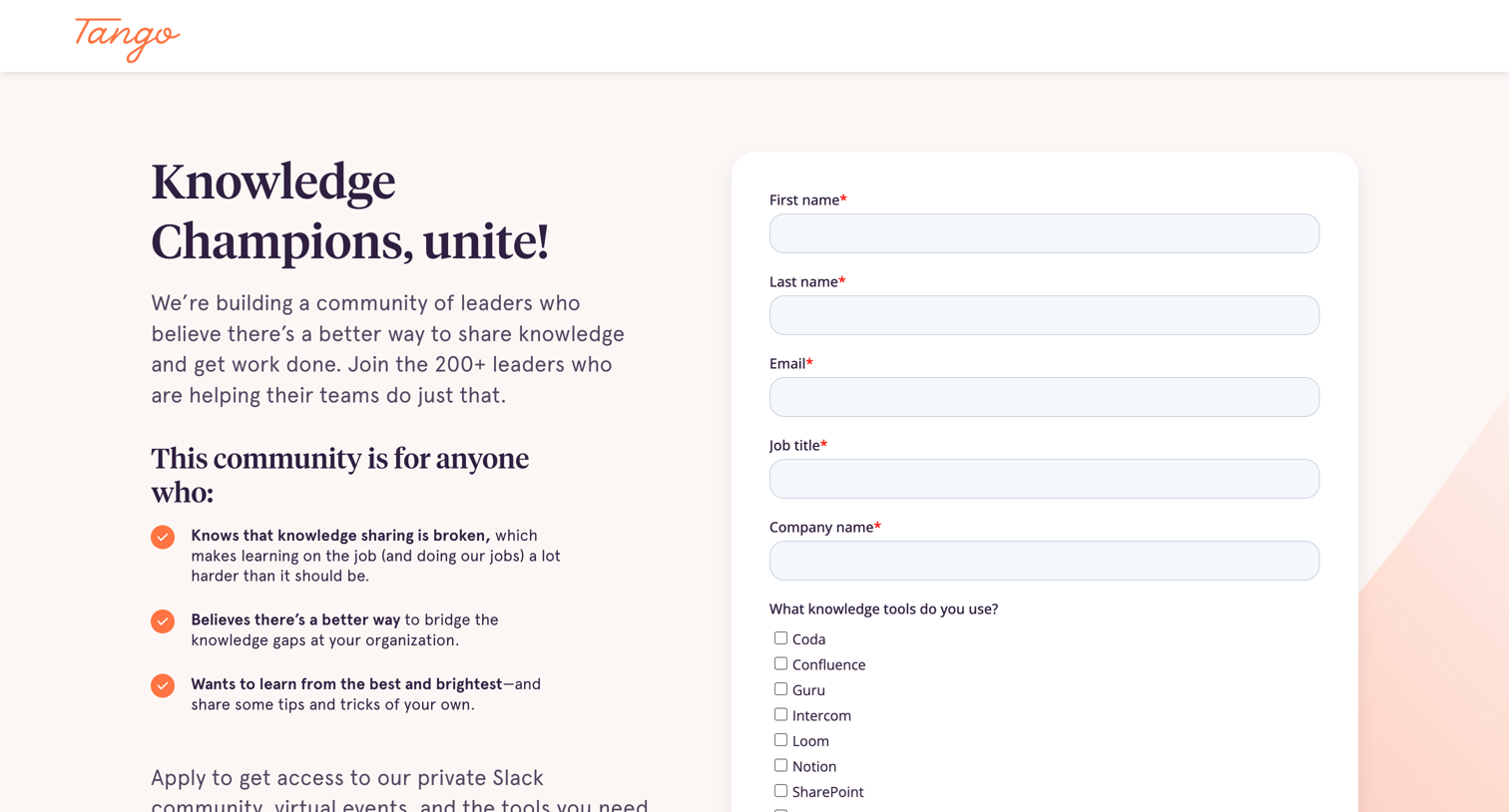Click the checkmark icon beside knowledge sharing is broken
The height and width of the screenshot is (812, 1509).
163,537
